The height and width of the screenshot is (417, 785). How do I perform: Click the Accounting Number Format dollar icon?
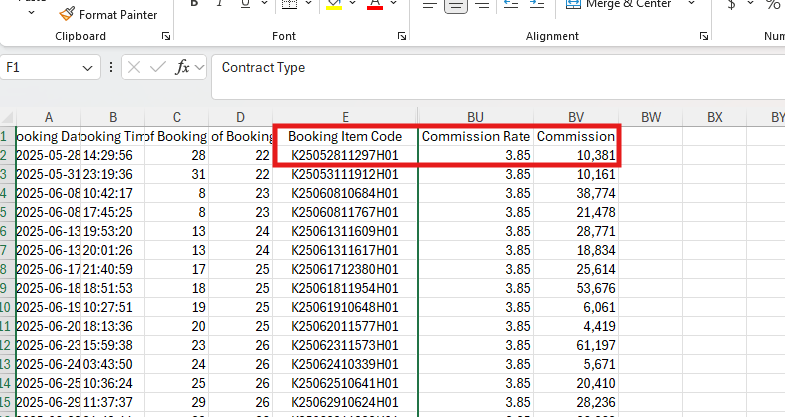[x=732, y=5]
